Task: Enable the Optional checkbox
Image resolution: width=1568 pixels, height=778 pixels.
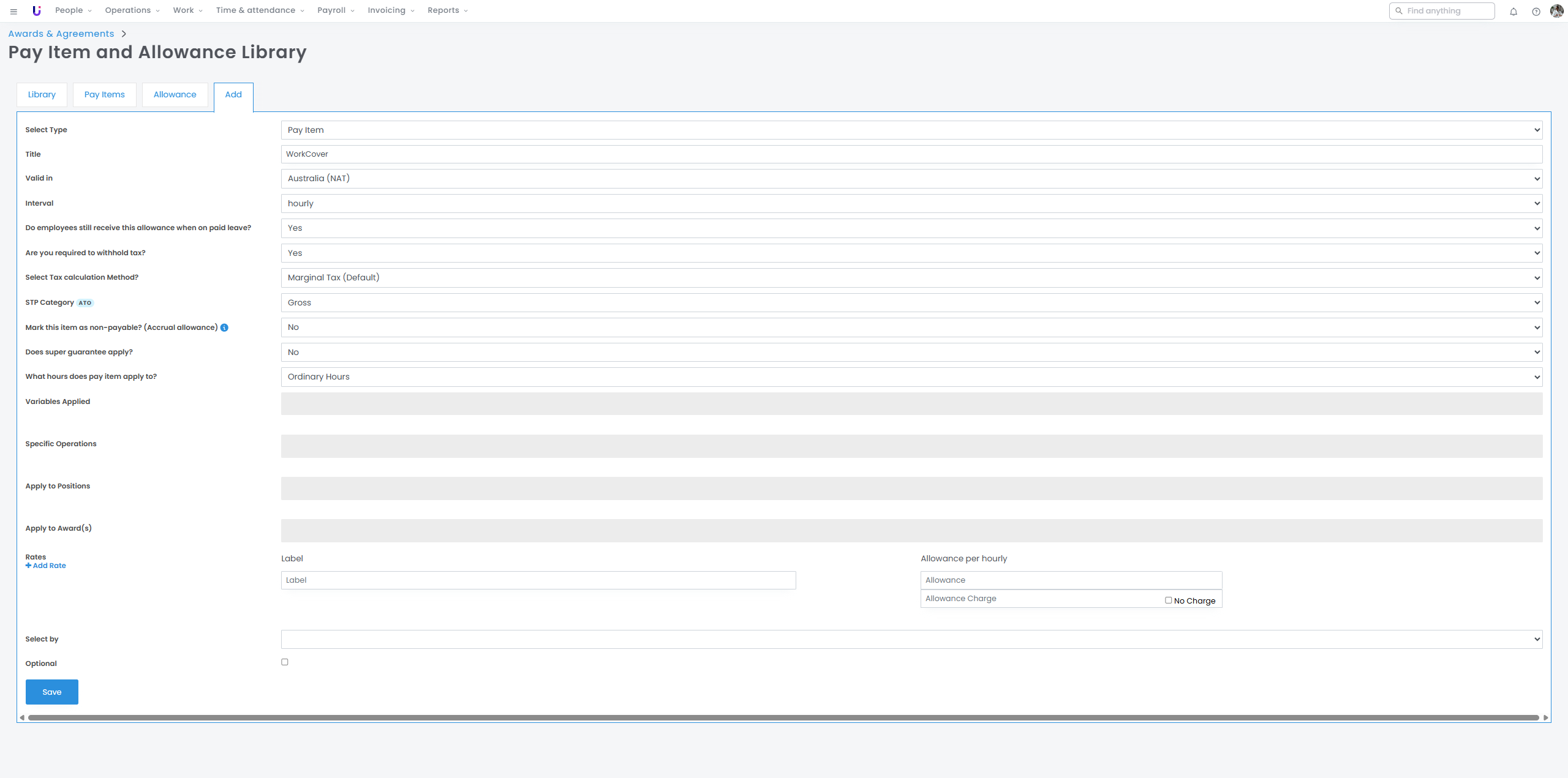Action: 285,662
